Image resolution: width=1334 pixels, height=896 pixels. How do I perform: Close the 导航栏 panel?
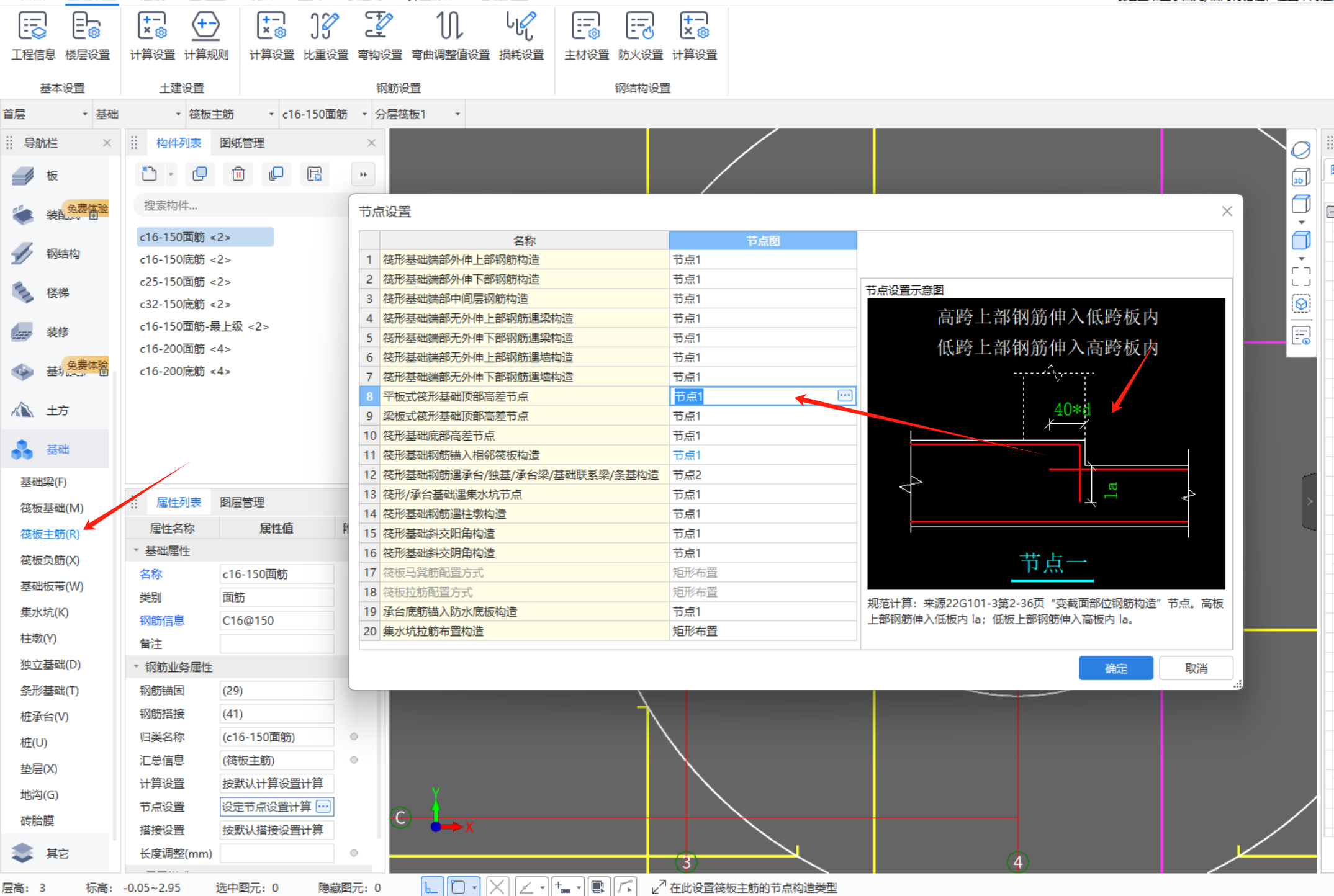pos(107,143)
